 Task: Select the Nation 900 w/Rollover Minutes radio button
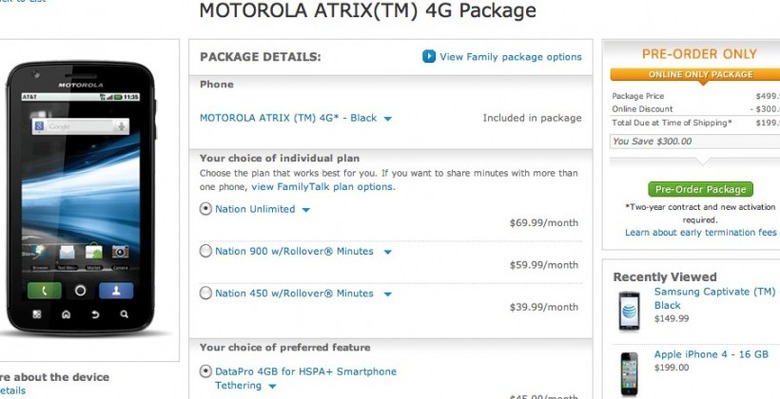click(x=205, y=251)
